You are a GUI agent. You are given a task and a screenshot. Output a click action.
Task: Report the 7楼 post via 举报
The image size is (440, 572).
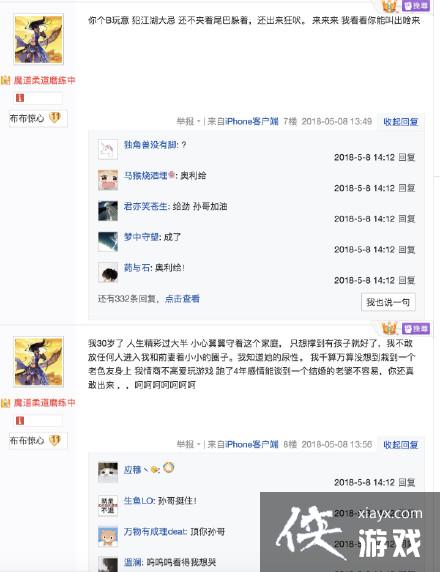pos(185,121)
